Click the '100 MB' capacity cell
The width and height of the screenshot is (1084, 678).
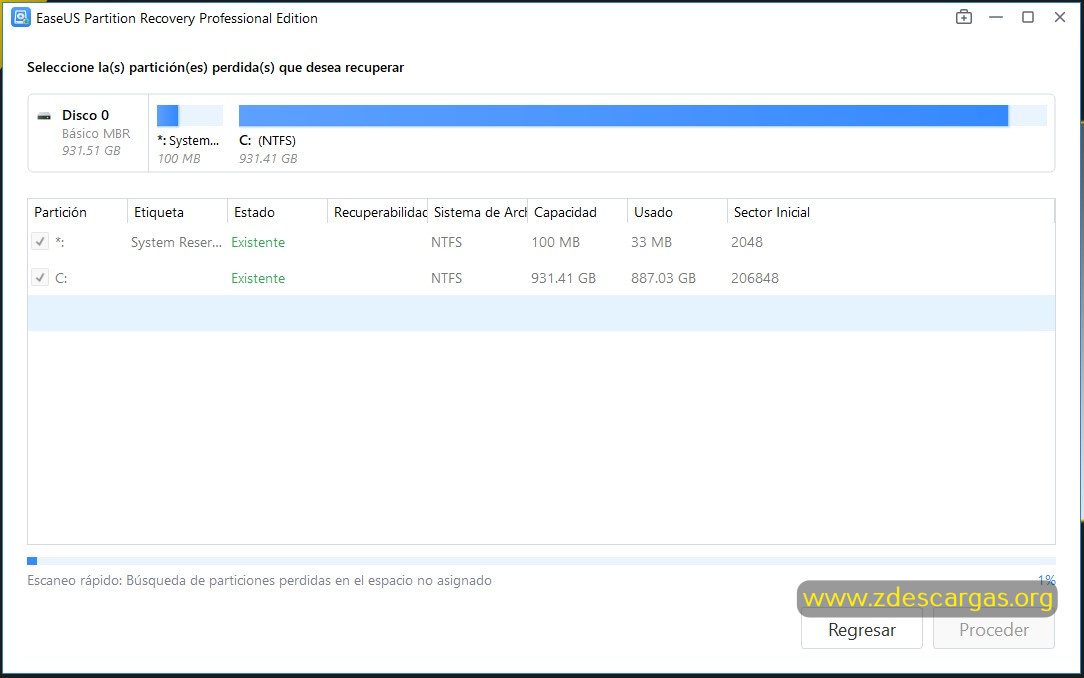pyautogui.click(x=555, y=242)
